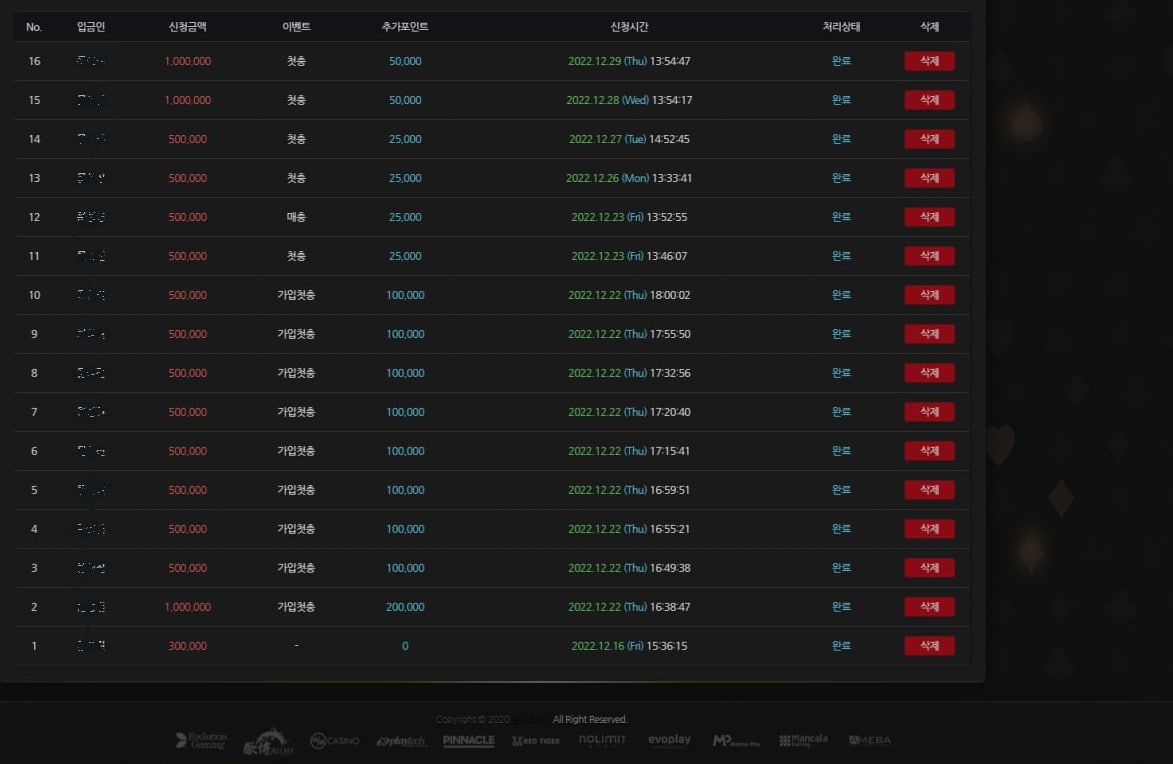Select the Evoplay logo in footer
Image resolution: width=1173 pixels, height=764 pixels.
click(x=669, y=740)
